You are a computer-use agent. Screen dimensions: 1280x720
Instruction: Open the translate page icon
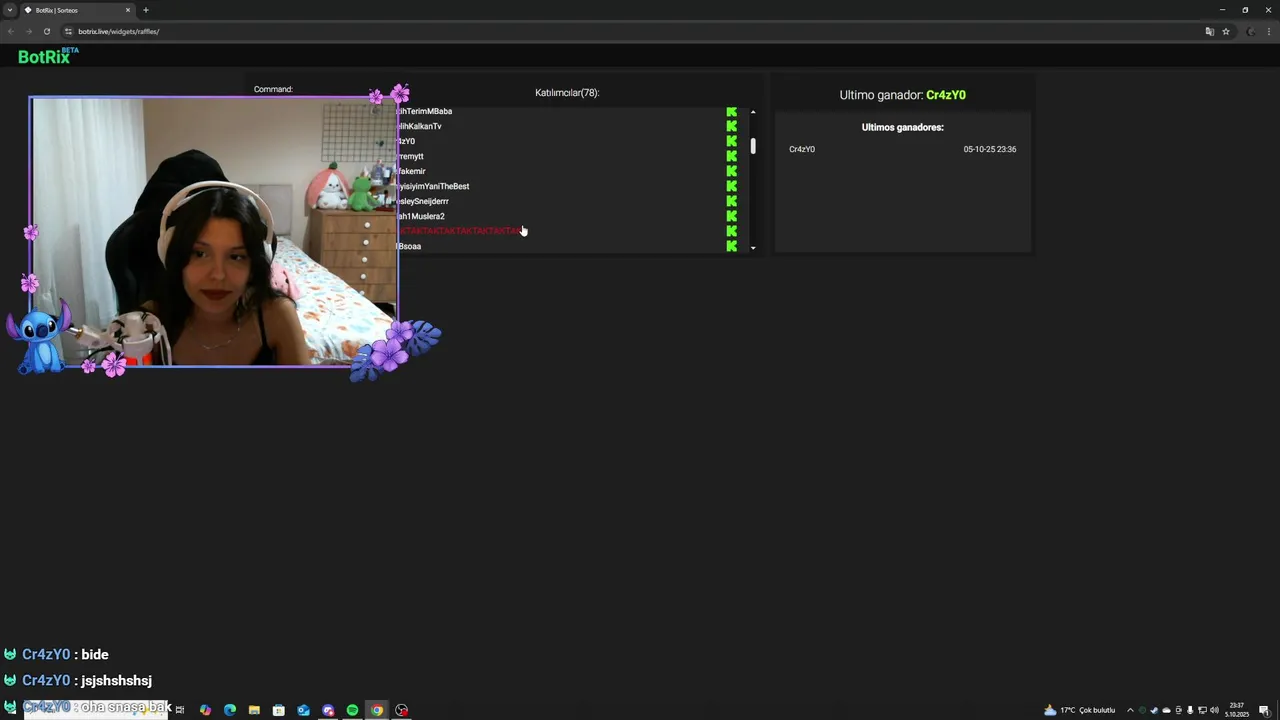[1209, 31]
